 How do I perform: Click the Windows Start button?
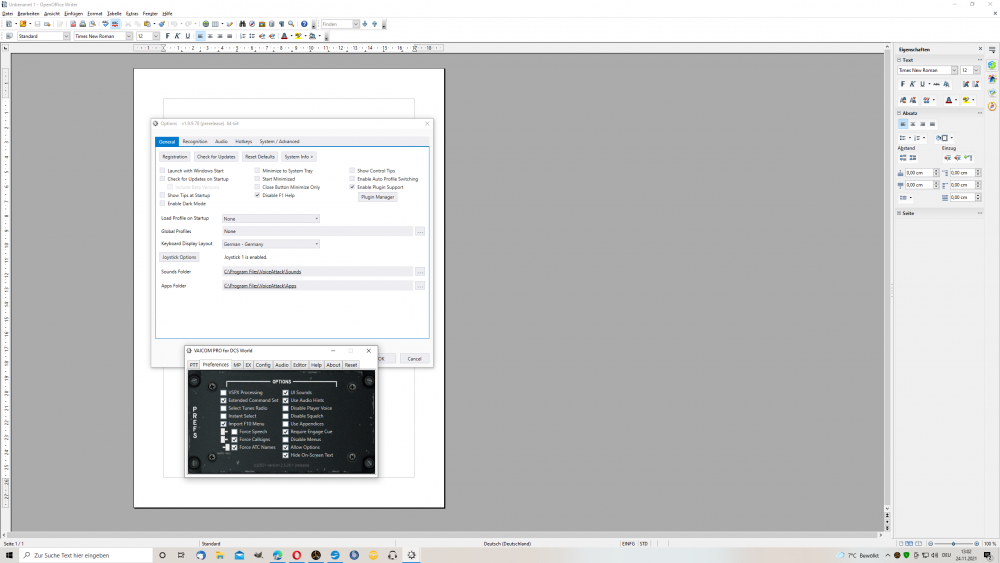pyautogui.click(x=10, y=555)
